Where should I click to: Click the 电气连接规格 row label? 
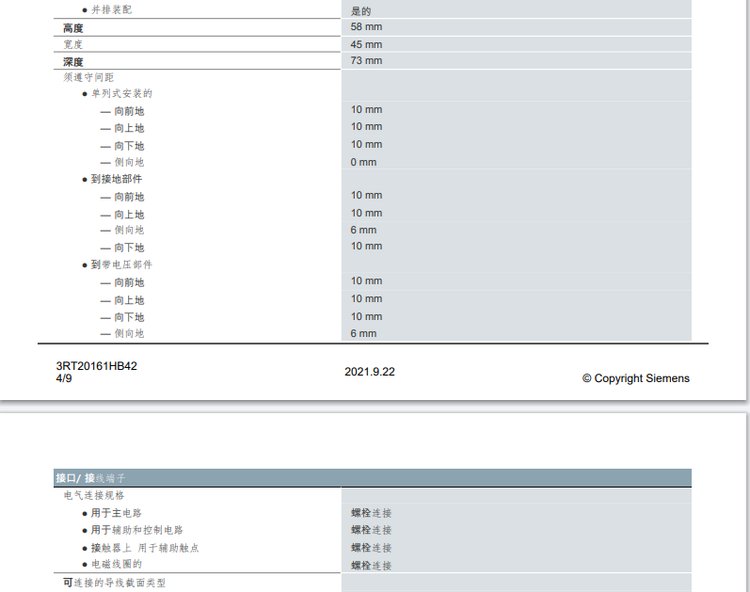tap(94, 495)
